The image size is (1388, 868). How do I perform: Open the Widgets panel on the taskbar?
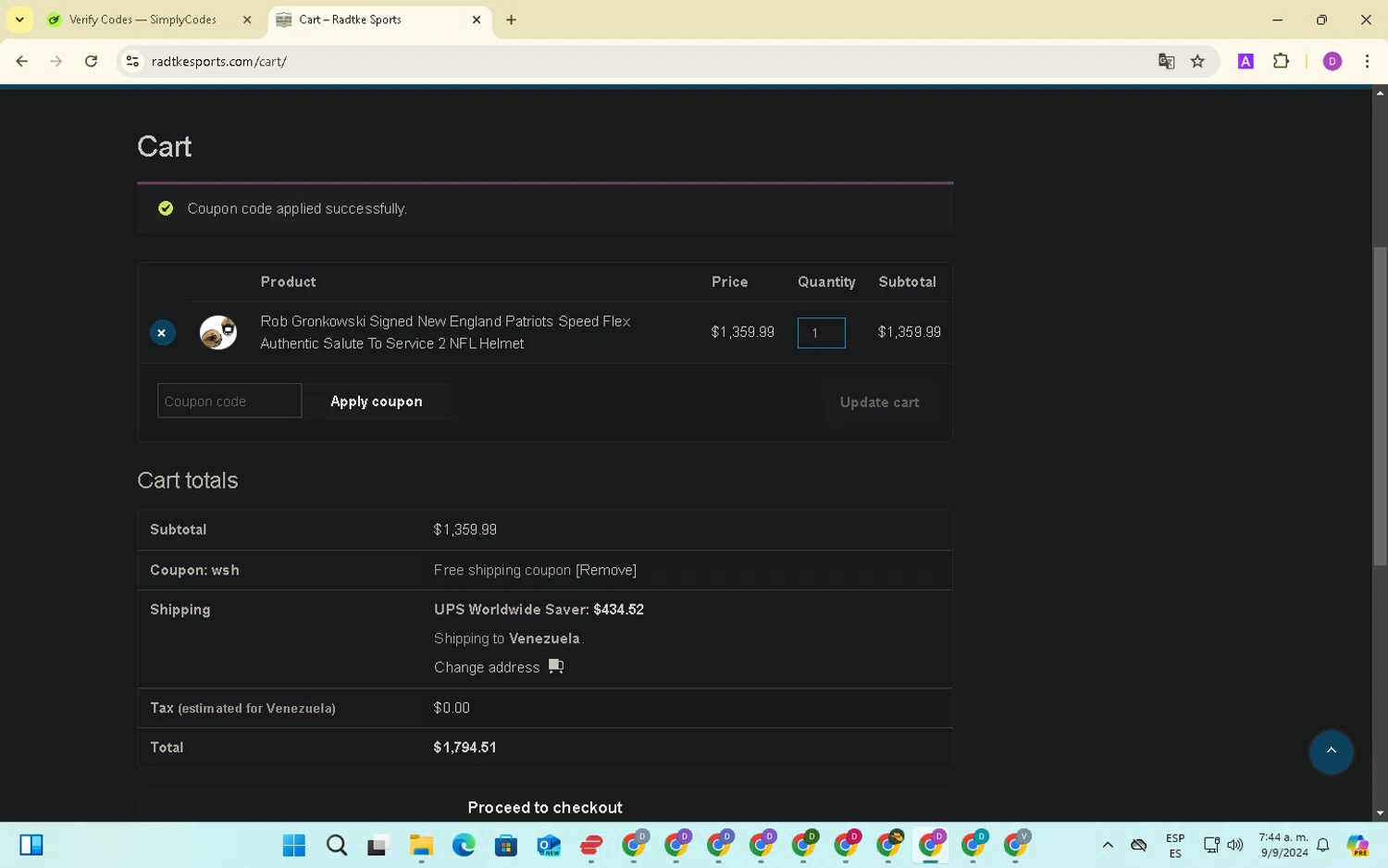(31, 845)
